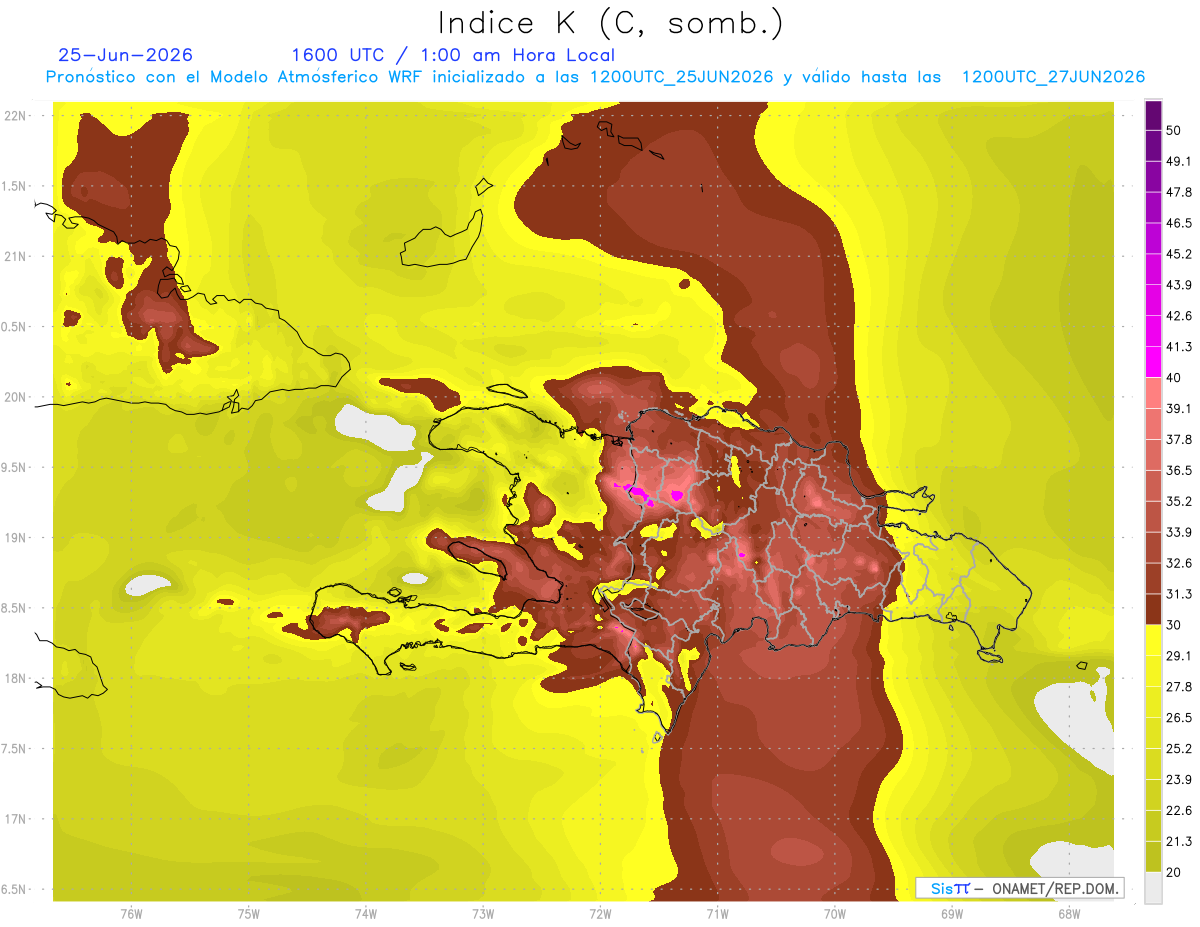Click the longitude label '70W'
Screen dimensions: 1200x927
835,913
